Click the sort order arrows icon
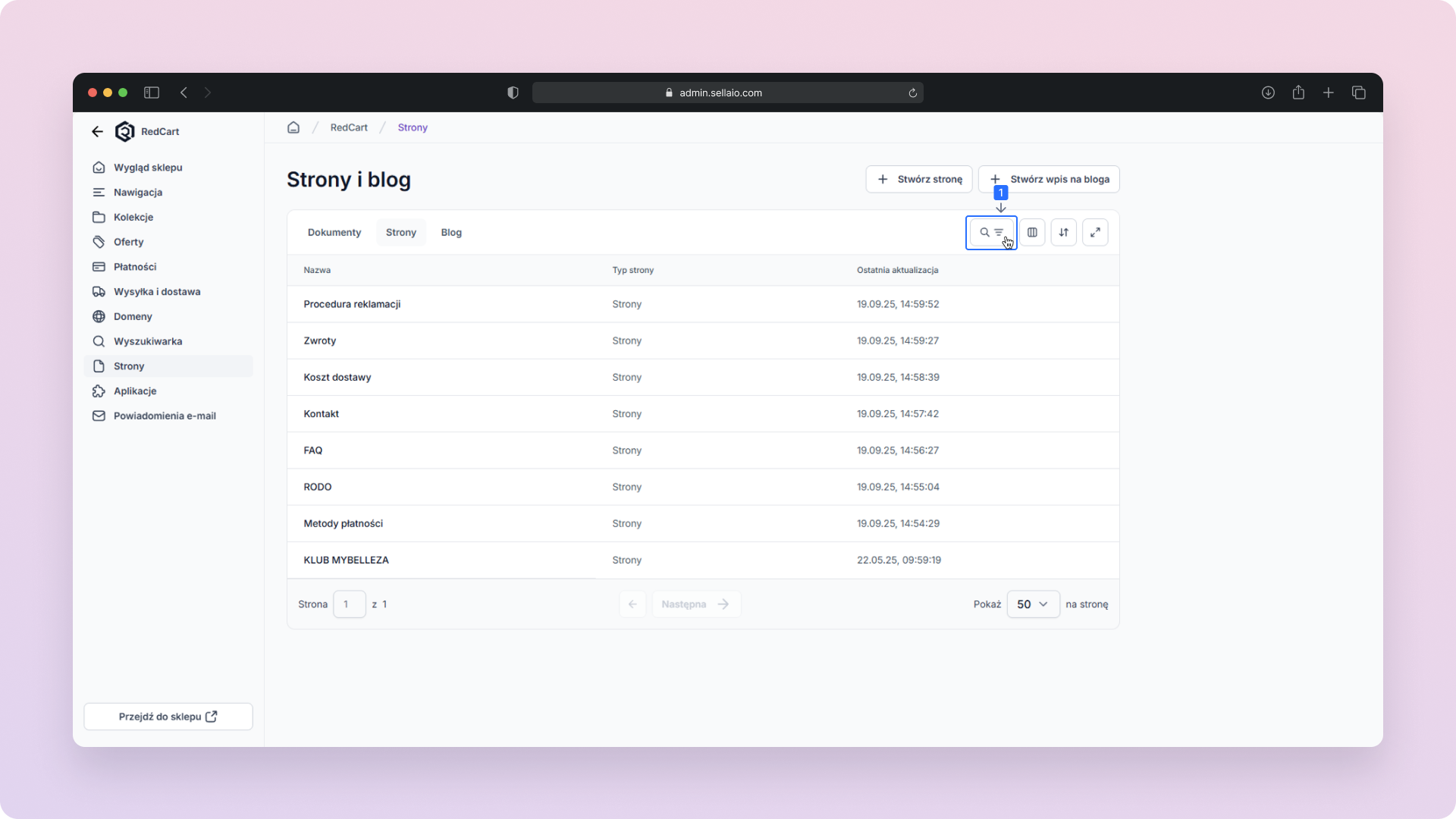The width and height of the screenshot is (1456, 819). tap(1063, 232)
